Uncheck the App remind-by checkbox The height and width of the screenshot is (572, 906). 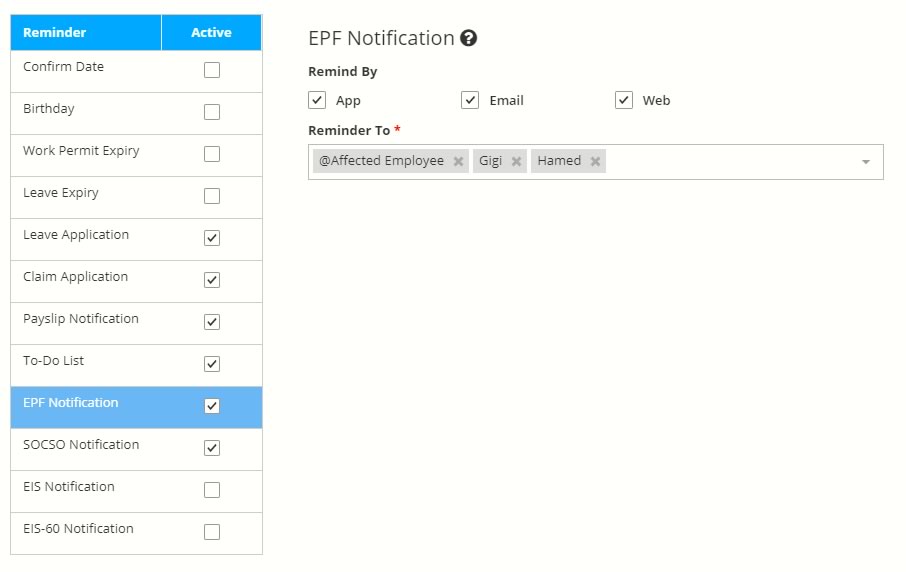click(317, 100)
